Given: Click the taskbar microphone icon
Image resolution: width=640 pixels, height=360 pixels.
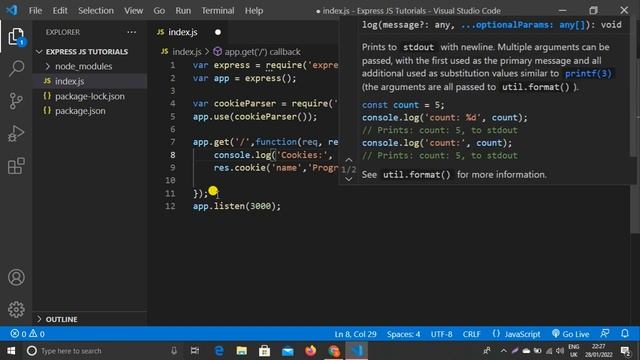Looking at the screenshot, I should tap(174, 351).
